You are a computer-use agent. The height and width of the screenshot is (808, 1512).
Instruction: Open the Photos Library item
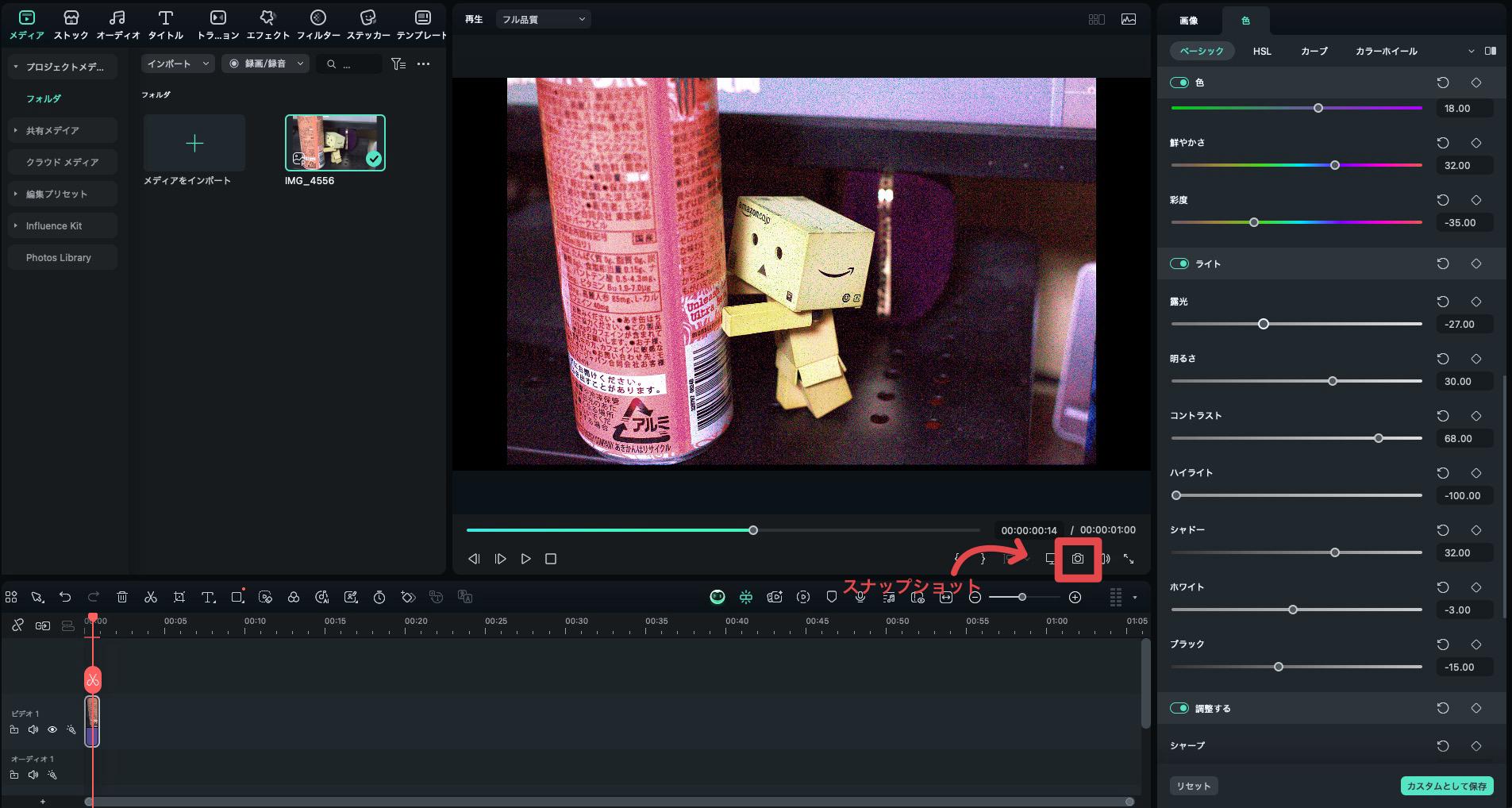[63, 257]
